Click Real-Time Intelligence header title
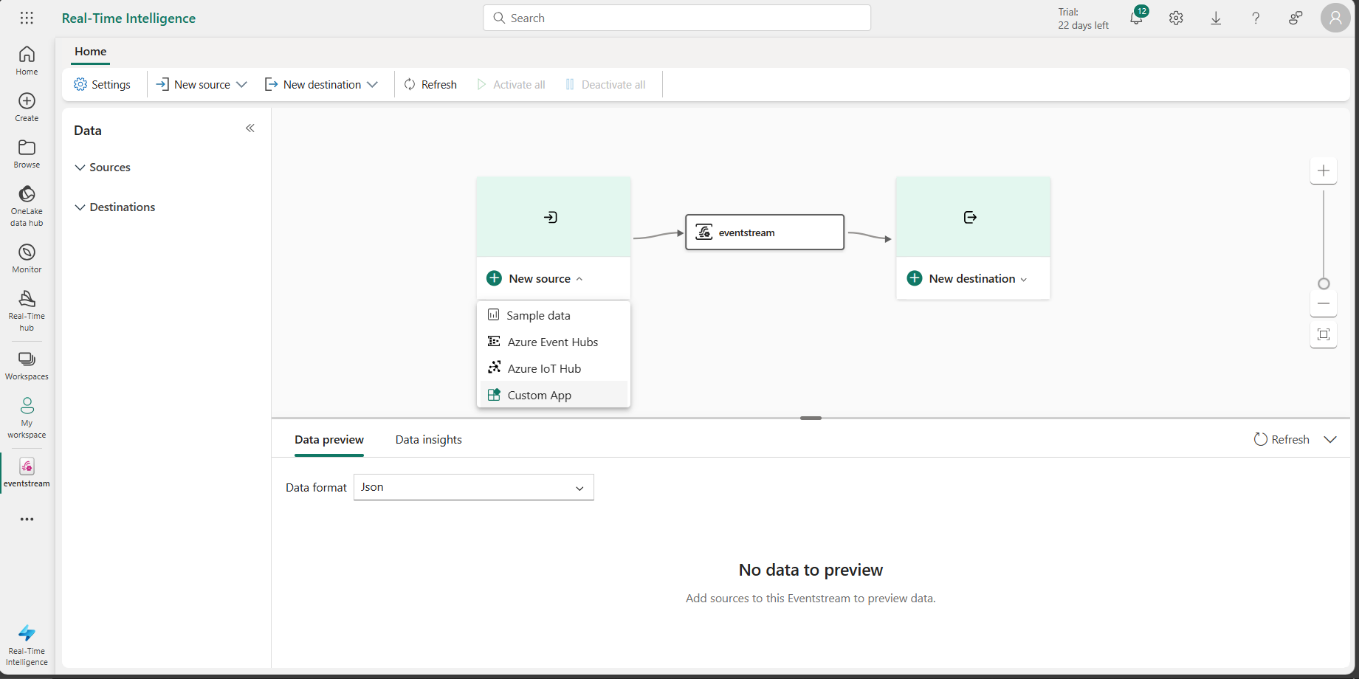The image size is (1359, 679). (x=129, y=18)
